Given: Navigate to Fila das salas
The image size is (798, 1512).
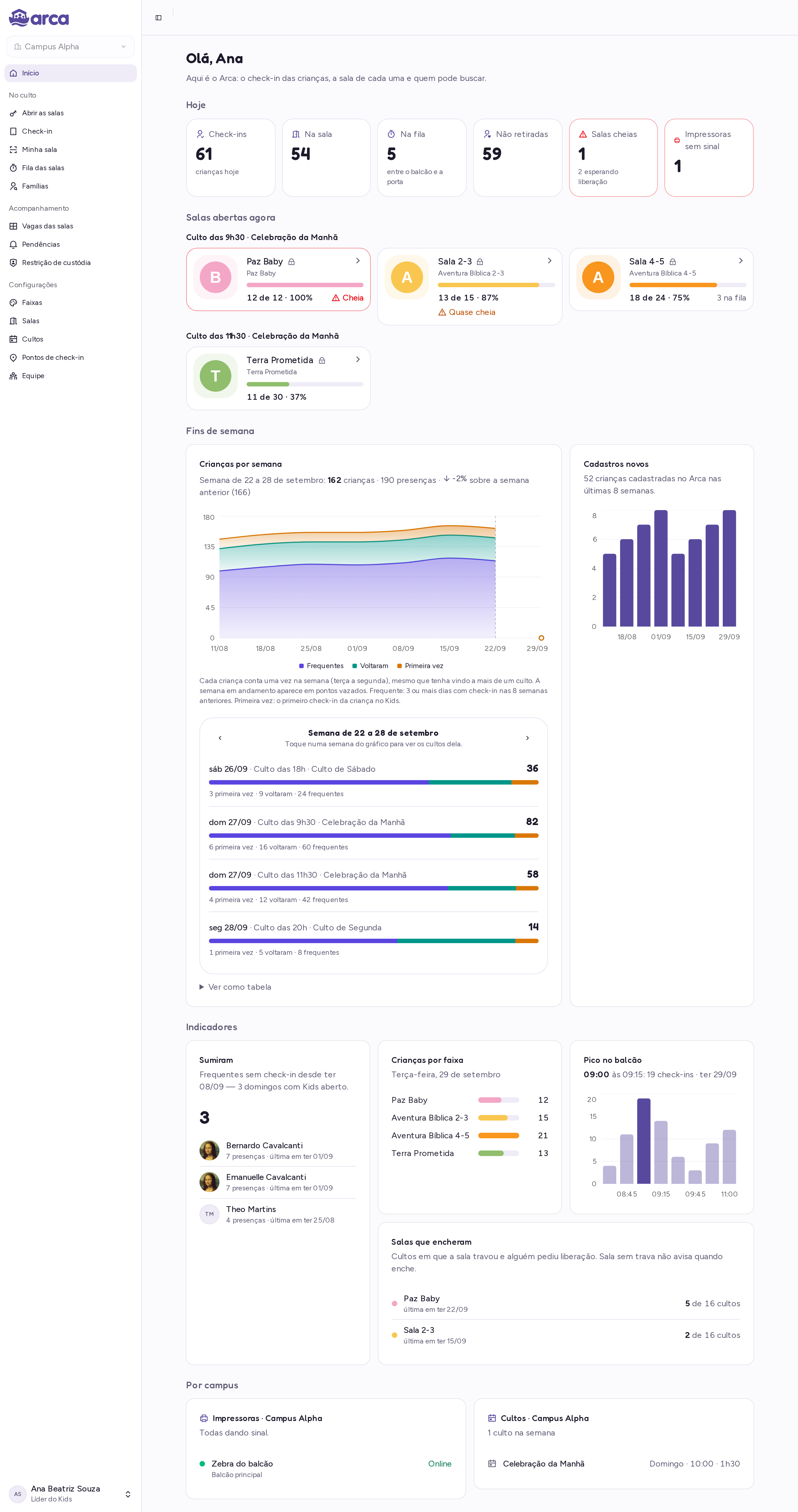Looking at the screenshot, I should (70, 168).
